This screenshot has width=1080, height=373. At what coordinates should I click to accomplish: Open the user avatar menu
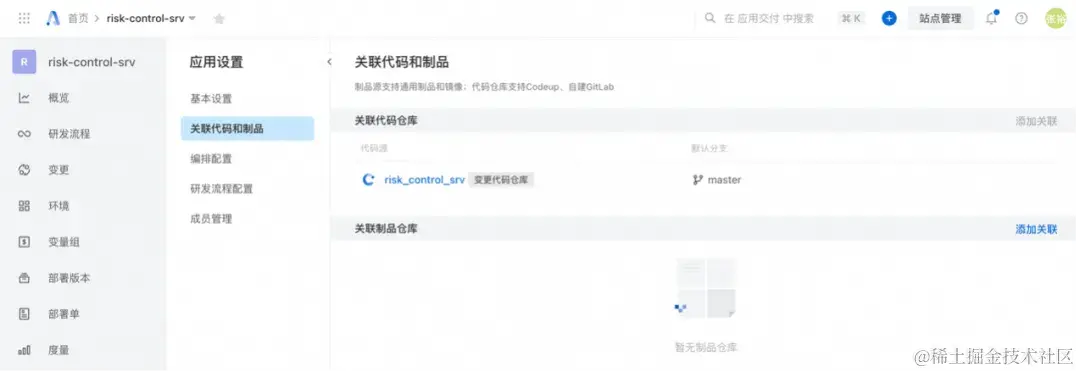click(x=1056, y=19)
